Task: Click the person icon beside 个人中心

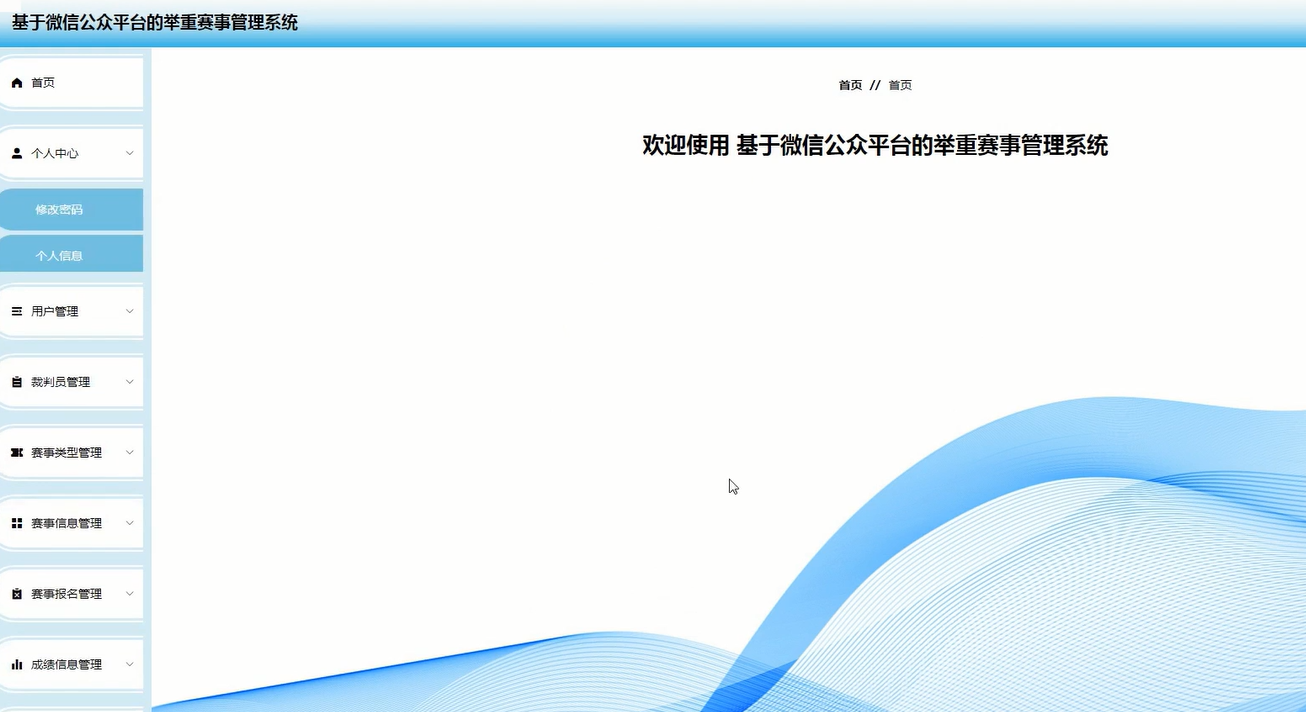Action: 17,154
